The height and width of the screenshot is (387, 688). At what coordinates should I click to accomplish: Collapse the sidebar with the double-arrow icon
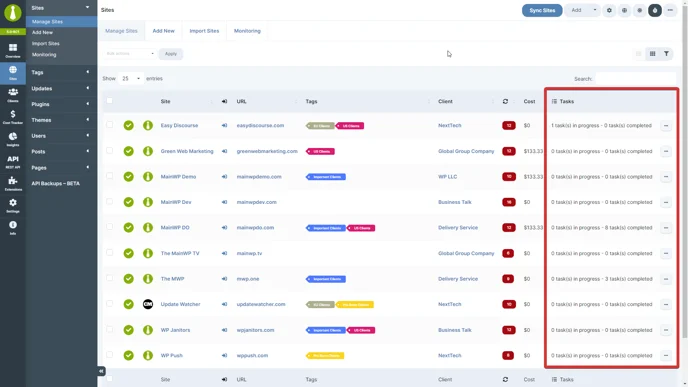click(x=101, y=371)
